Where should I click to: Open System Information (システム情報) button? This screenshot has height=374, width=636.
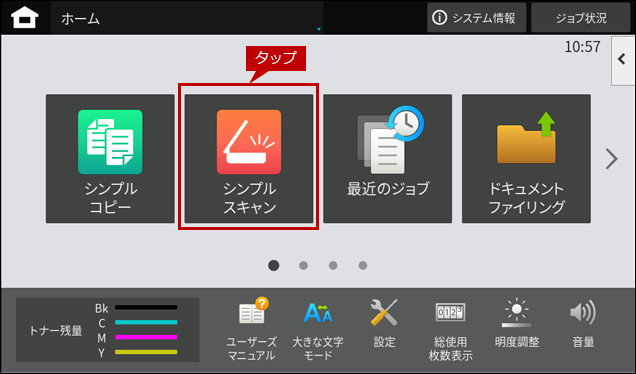pos(476,18)
